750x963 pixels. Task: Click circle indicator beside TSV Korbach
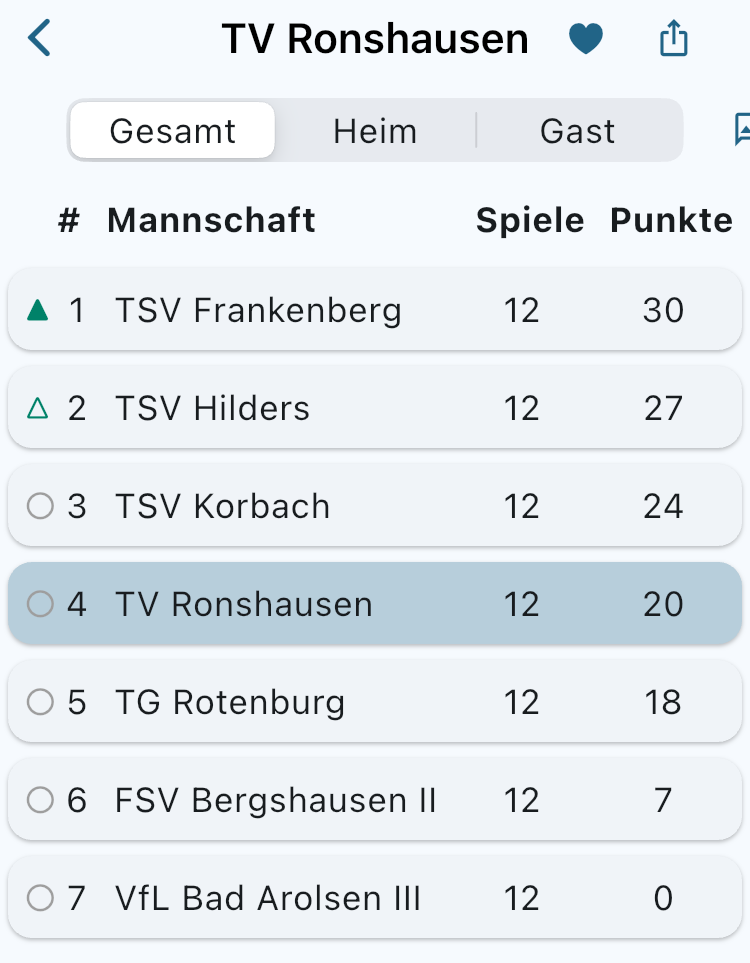click(x=40, y=506)
